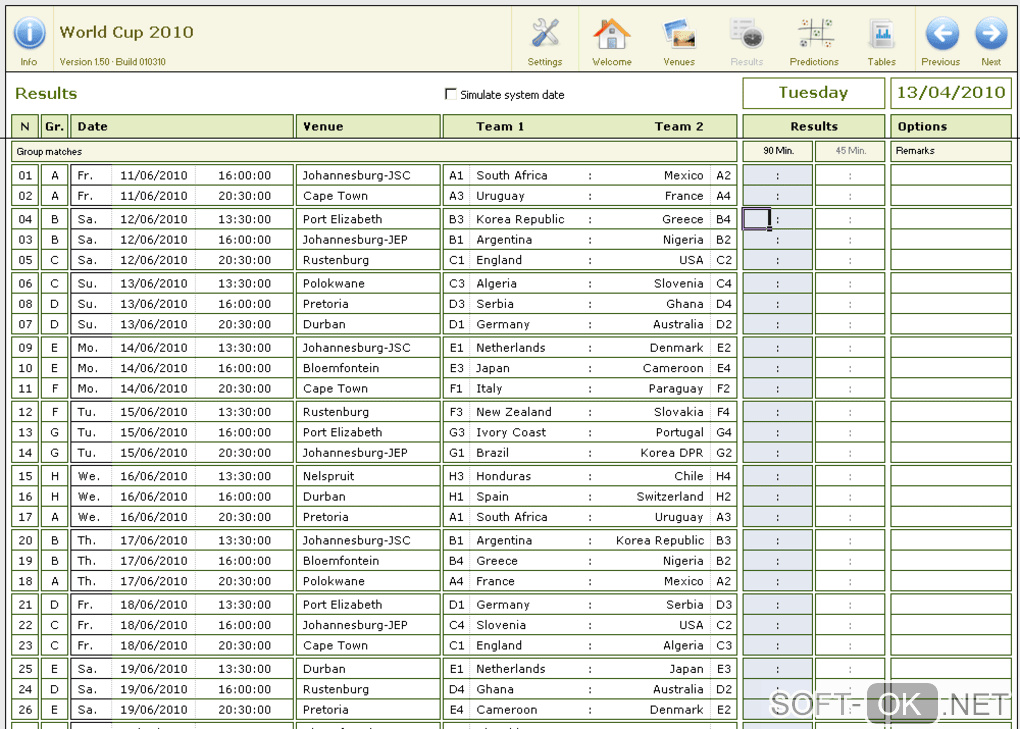
Task: Select date 18/06/2010 in match 22
Action: click(154, 625)
